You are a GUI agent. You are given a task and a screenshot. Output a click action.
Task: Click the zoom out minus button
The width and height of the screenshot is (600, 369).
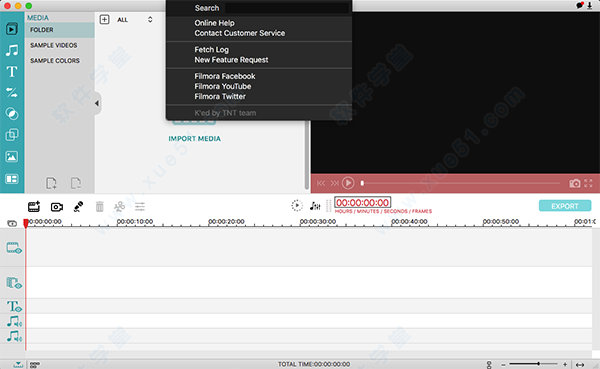tap(504, 364)
